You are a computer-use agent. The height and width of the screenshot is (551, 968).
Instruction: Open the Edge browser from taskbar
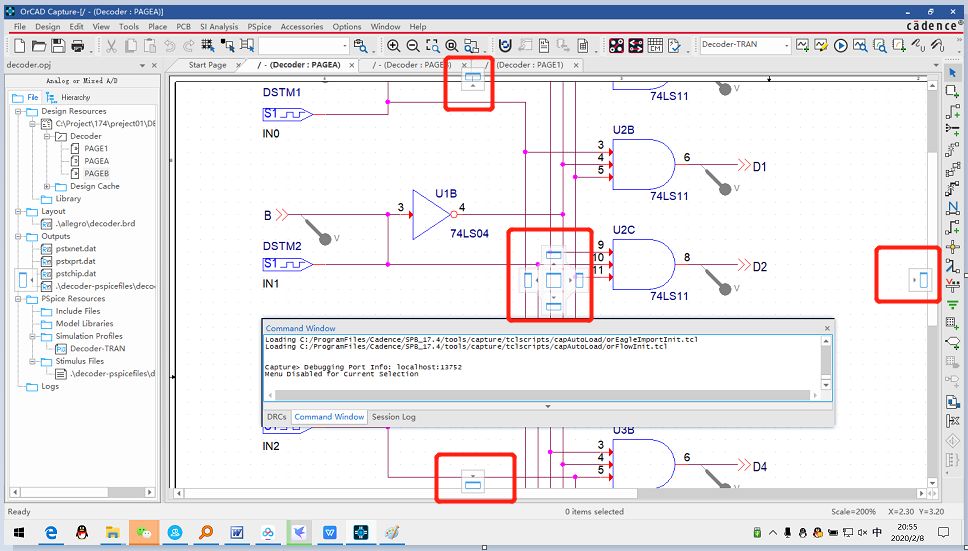coord(51,532)
